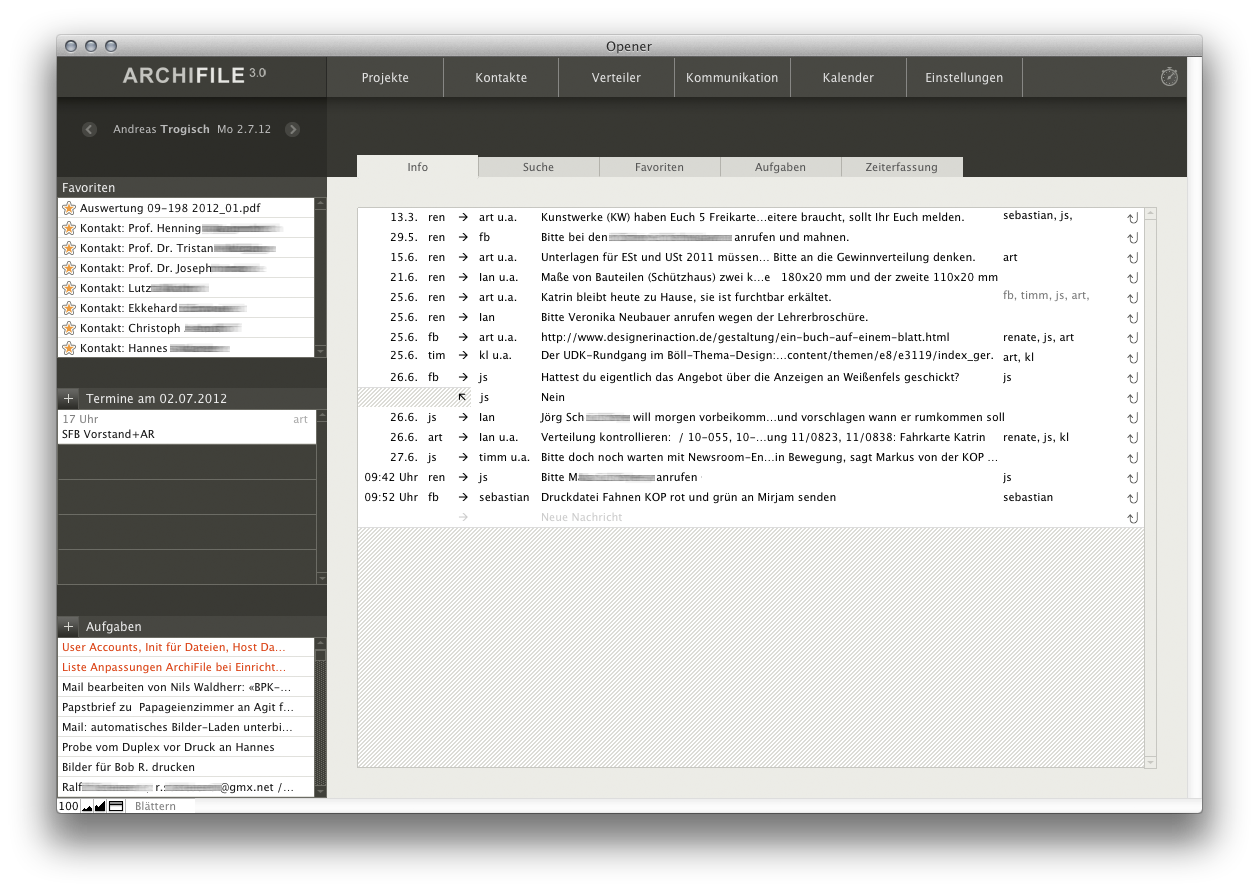1259x892 pixels.
Task: Switch to the Zeiterfassung tab
Action: pos(901,167)
